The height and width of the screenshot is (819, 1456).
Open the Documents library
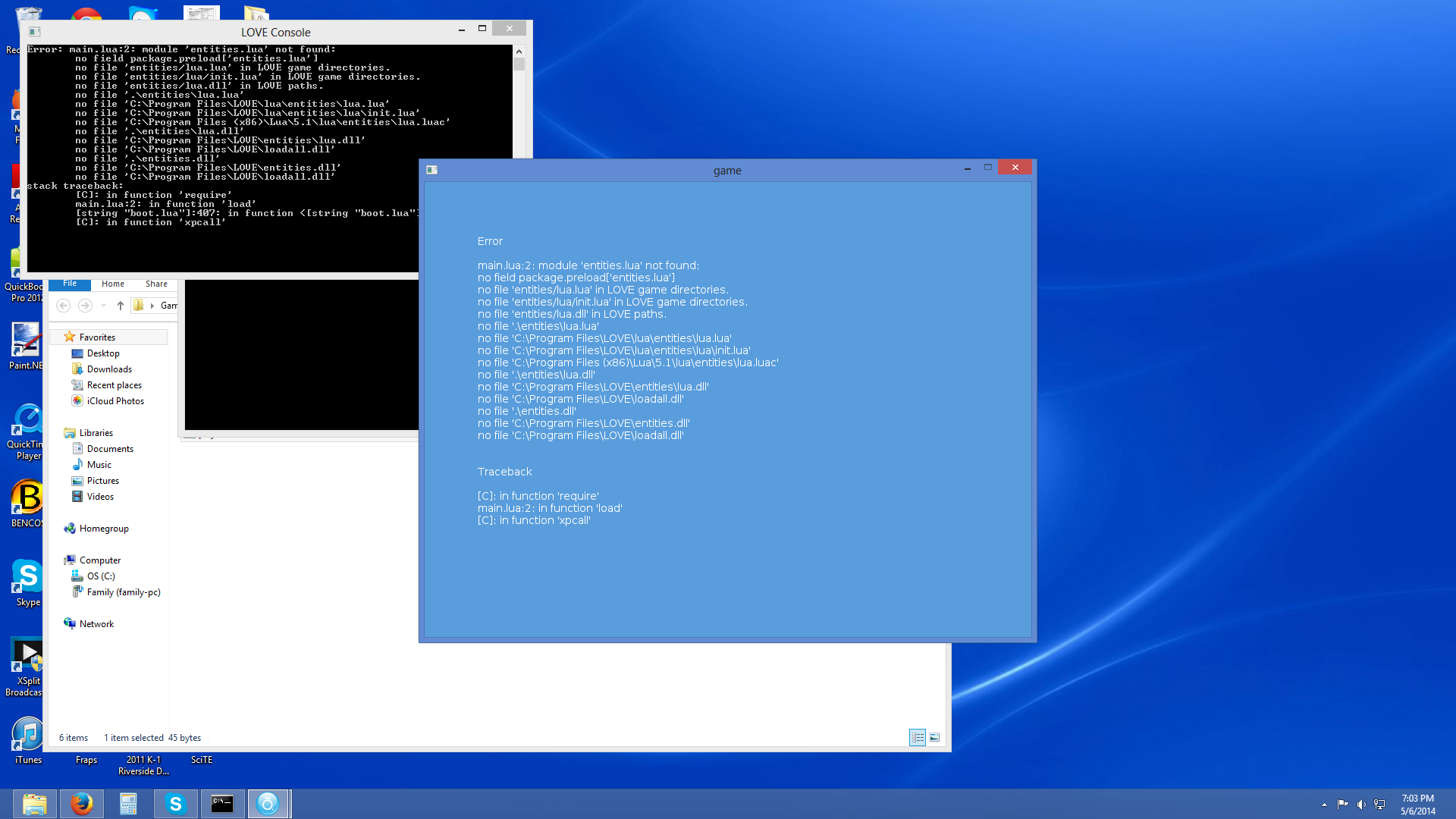[110, 449]
